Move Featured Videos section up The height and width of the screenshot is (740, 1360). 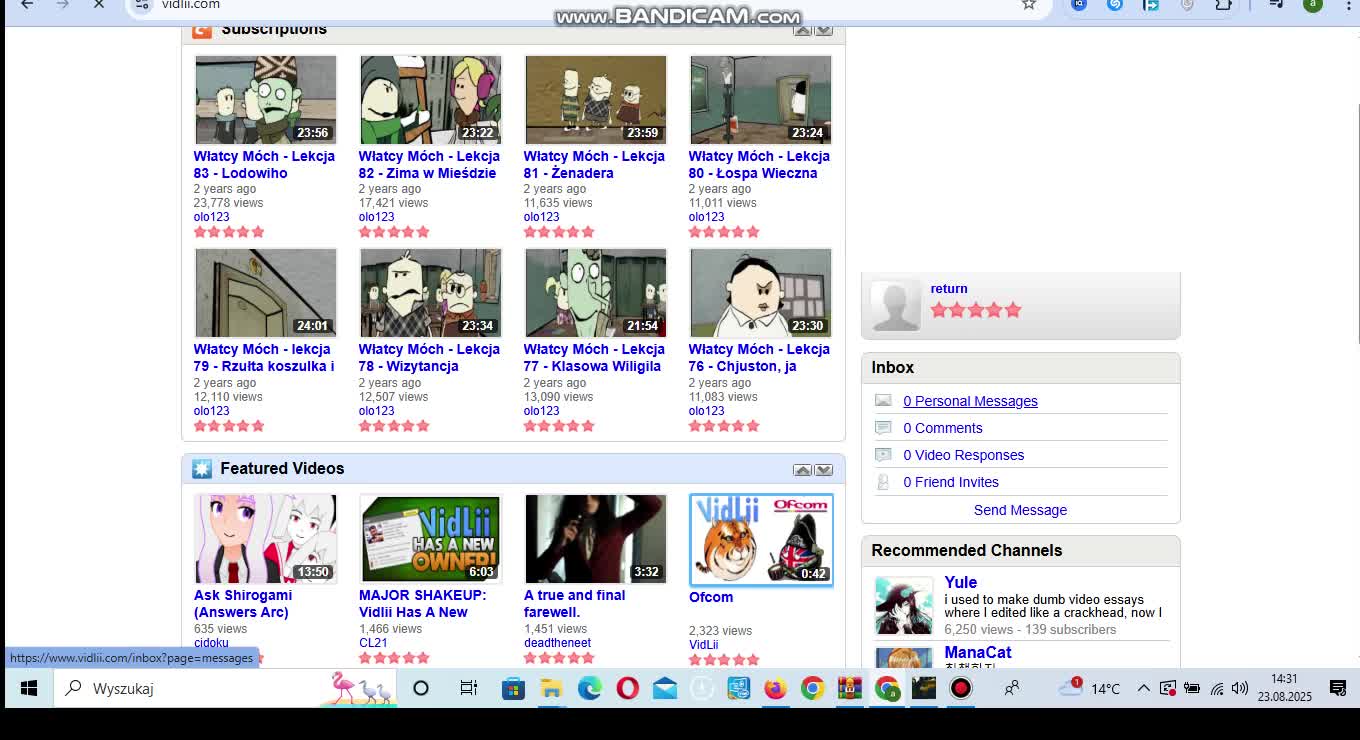click(802, 470)
